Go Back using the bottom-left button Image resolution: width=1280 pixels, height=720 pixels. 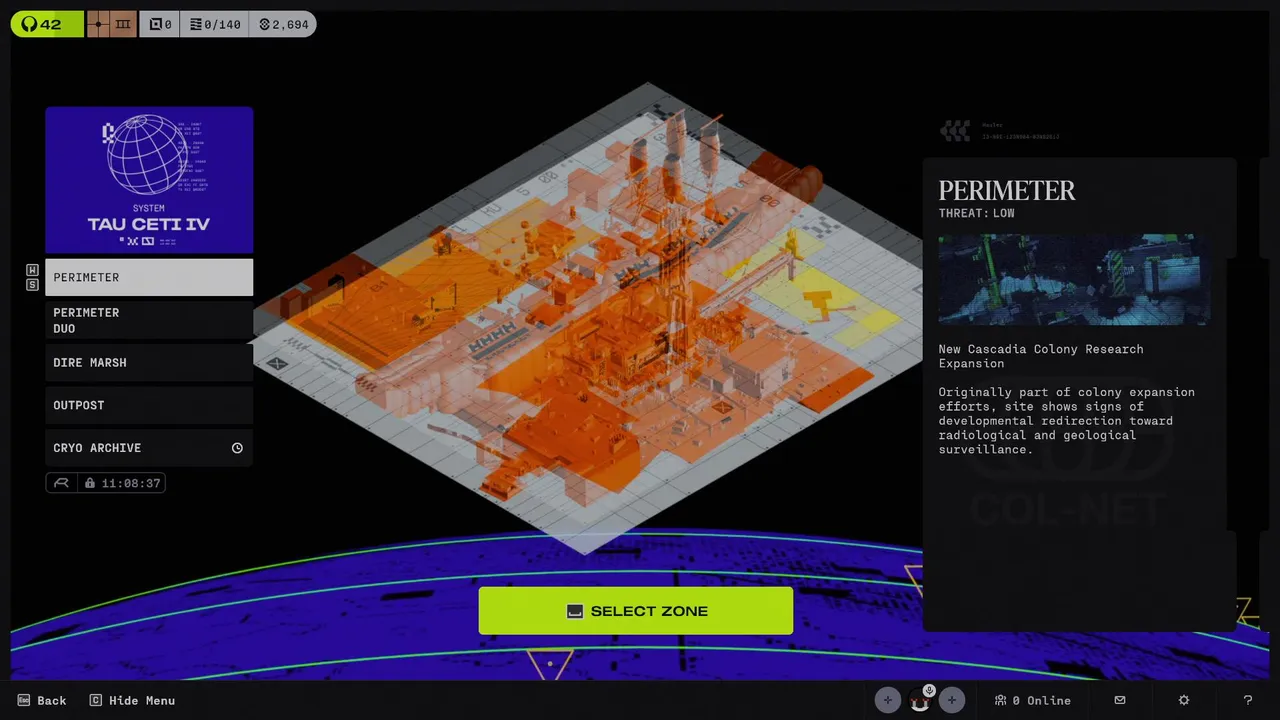[42, 700]
